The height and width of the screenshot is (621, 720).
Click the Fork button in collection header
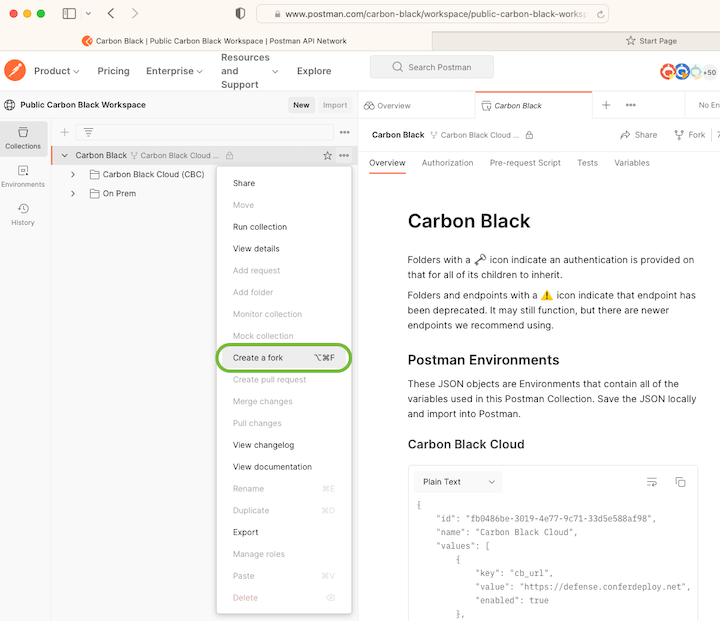coord(690,135)
